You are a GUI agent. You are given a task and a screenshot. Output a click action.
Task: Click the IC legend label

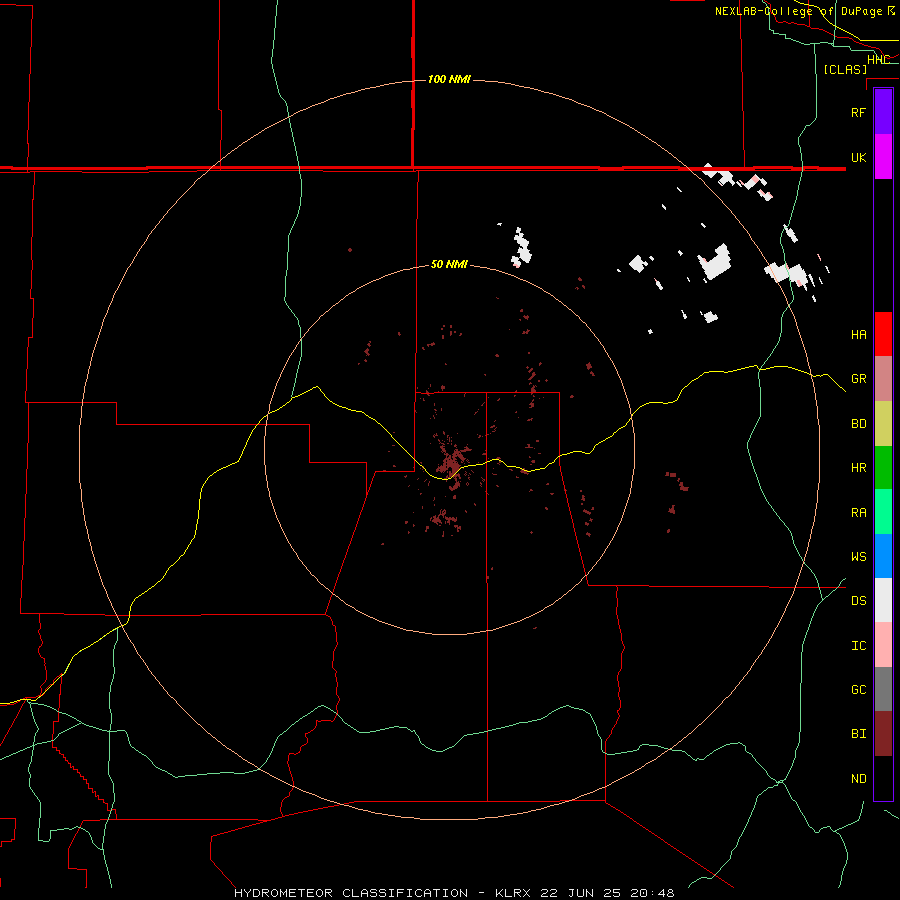click(x=858, y=646)
